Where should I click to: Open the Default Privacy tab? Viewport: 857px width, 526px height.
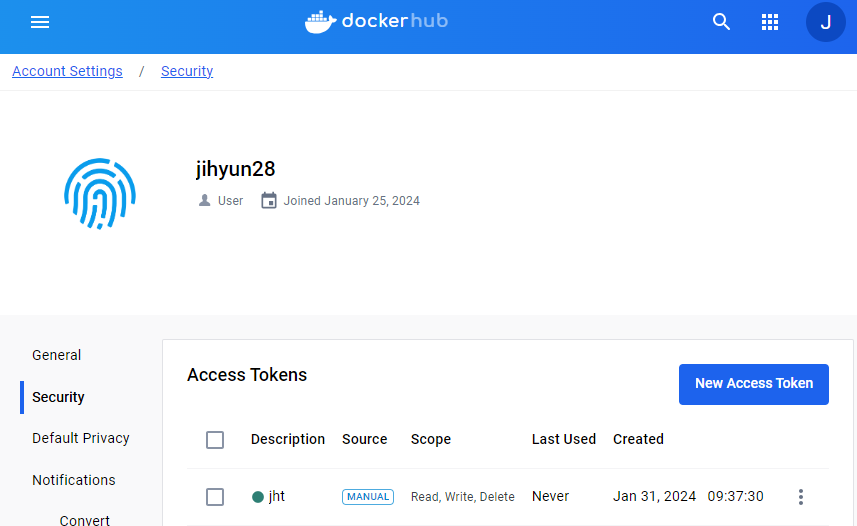(81, 439)
